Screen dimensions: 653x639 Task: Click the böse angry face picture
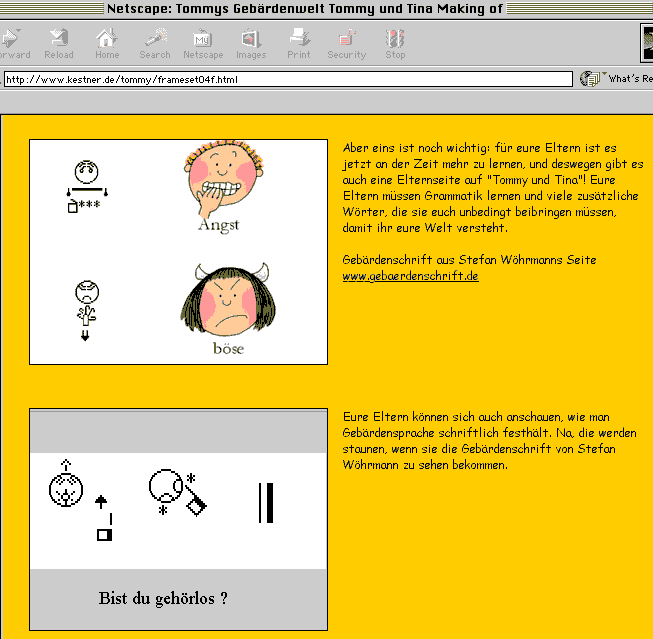coord(228,300)
